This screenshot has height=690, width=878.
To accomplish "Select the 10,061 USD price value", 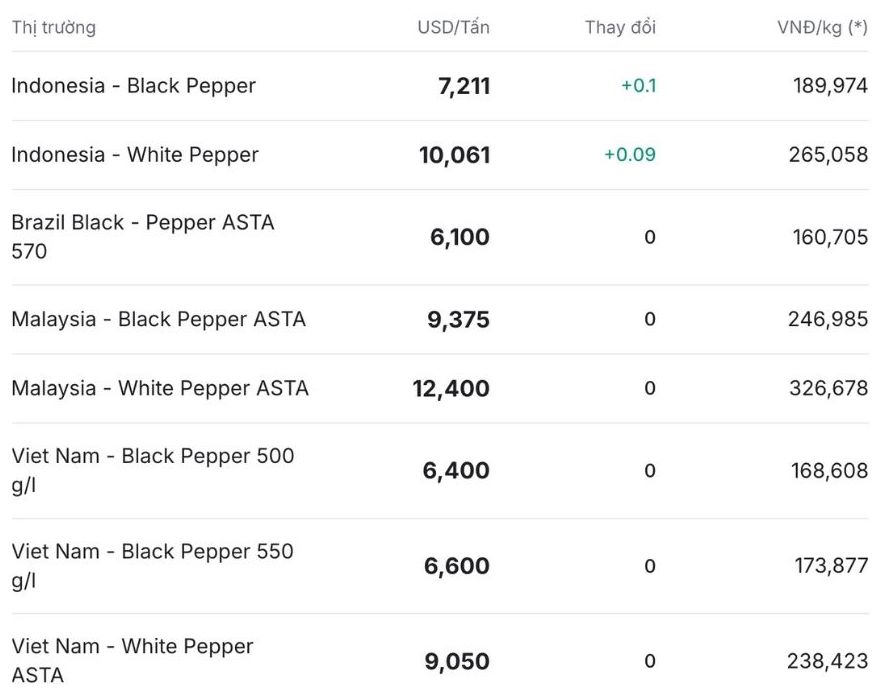I will click(x=454, y=155).
